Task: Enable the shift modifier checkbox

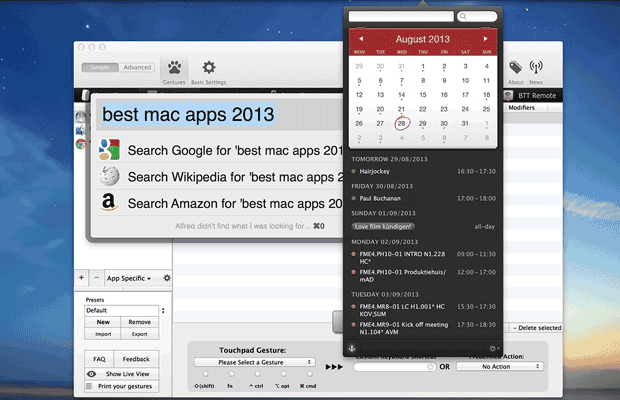Action: pyautogui.click(x=205, y=374)
